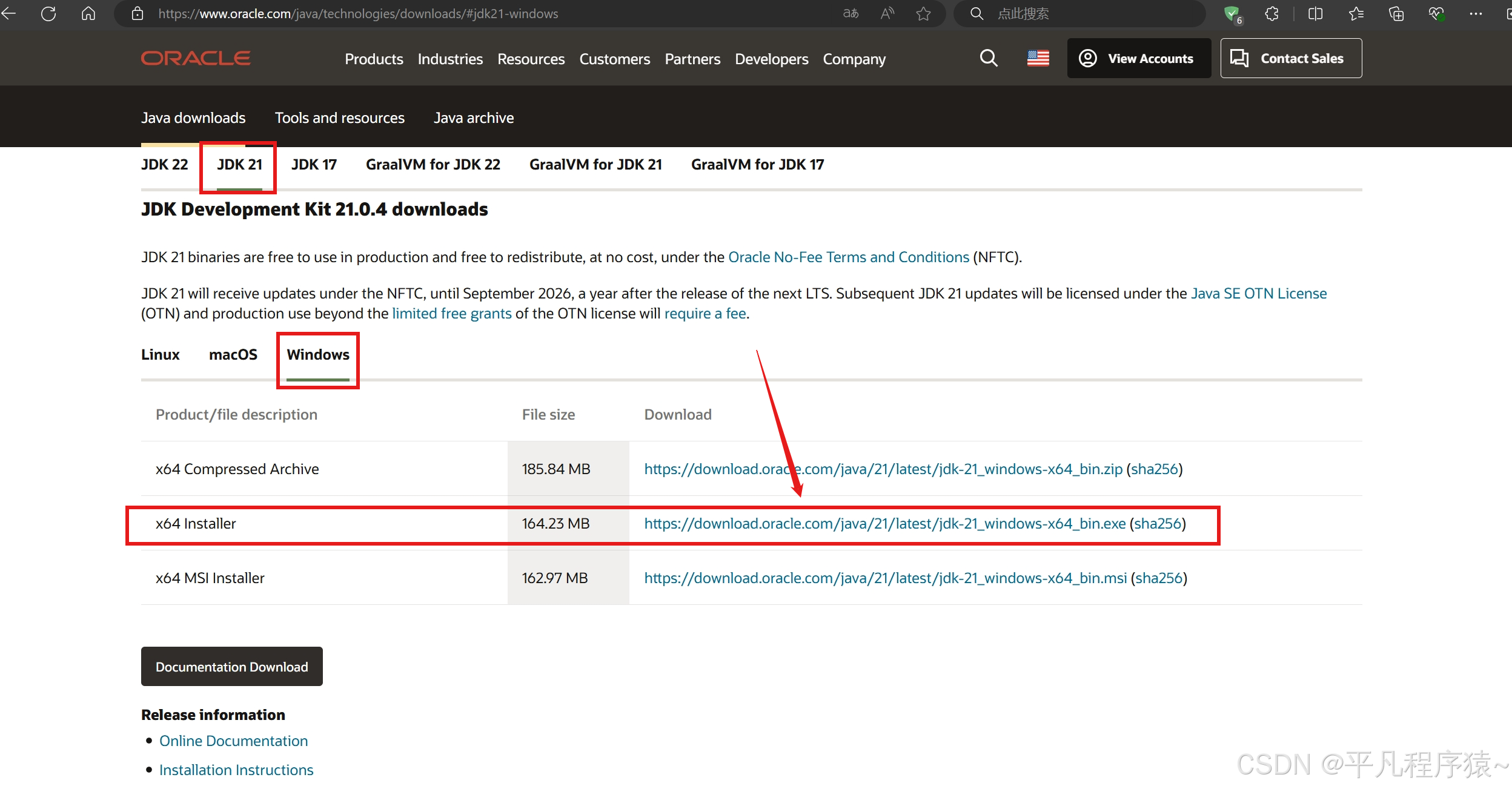1512x789 pixels.
Task: Switch to the JDK 17 tab
Action: point(314,164)
